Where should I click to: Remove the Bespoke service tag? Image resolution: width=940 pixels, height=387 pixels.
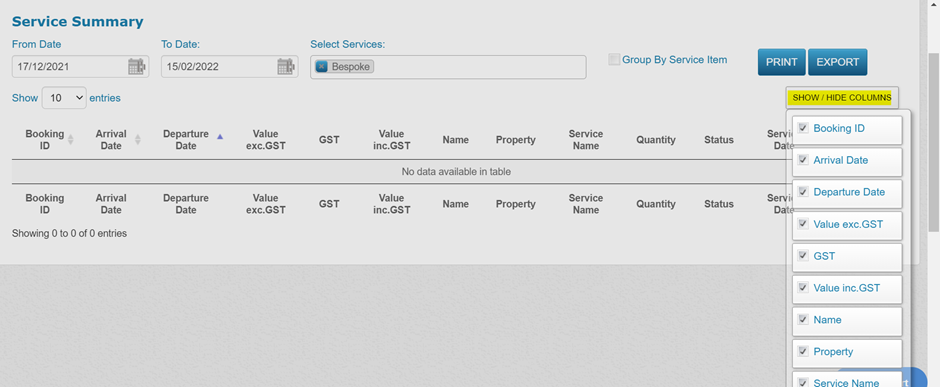321,66
